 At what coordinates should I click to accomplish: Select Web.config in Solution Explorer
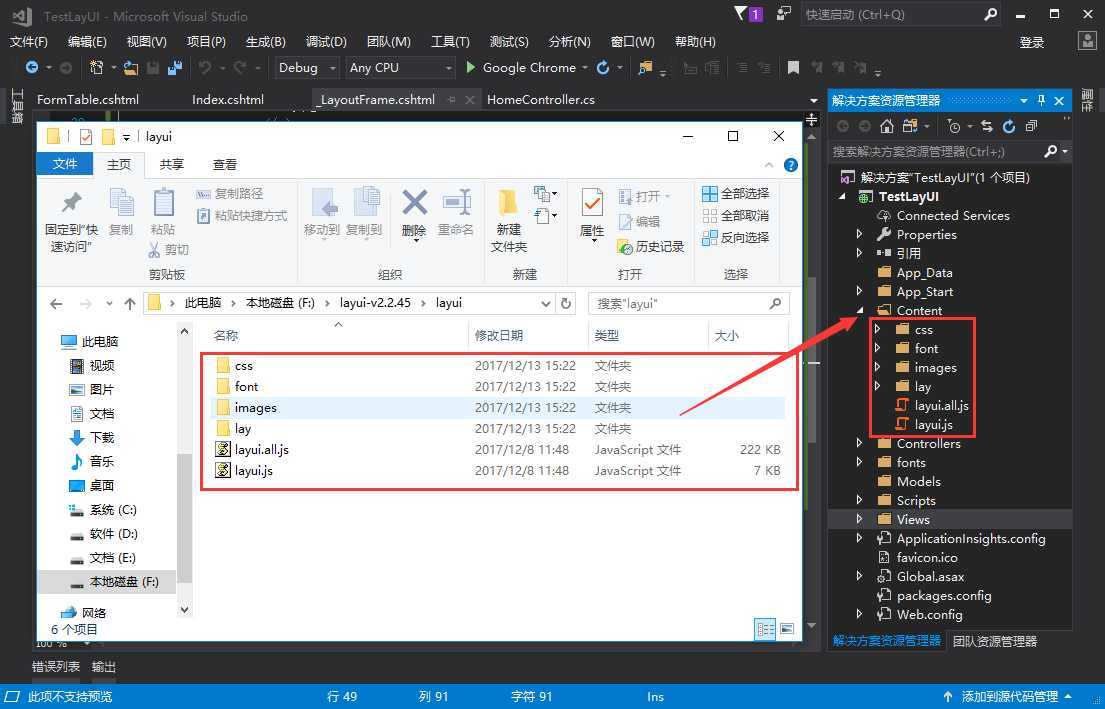pos(929,615)
